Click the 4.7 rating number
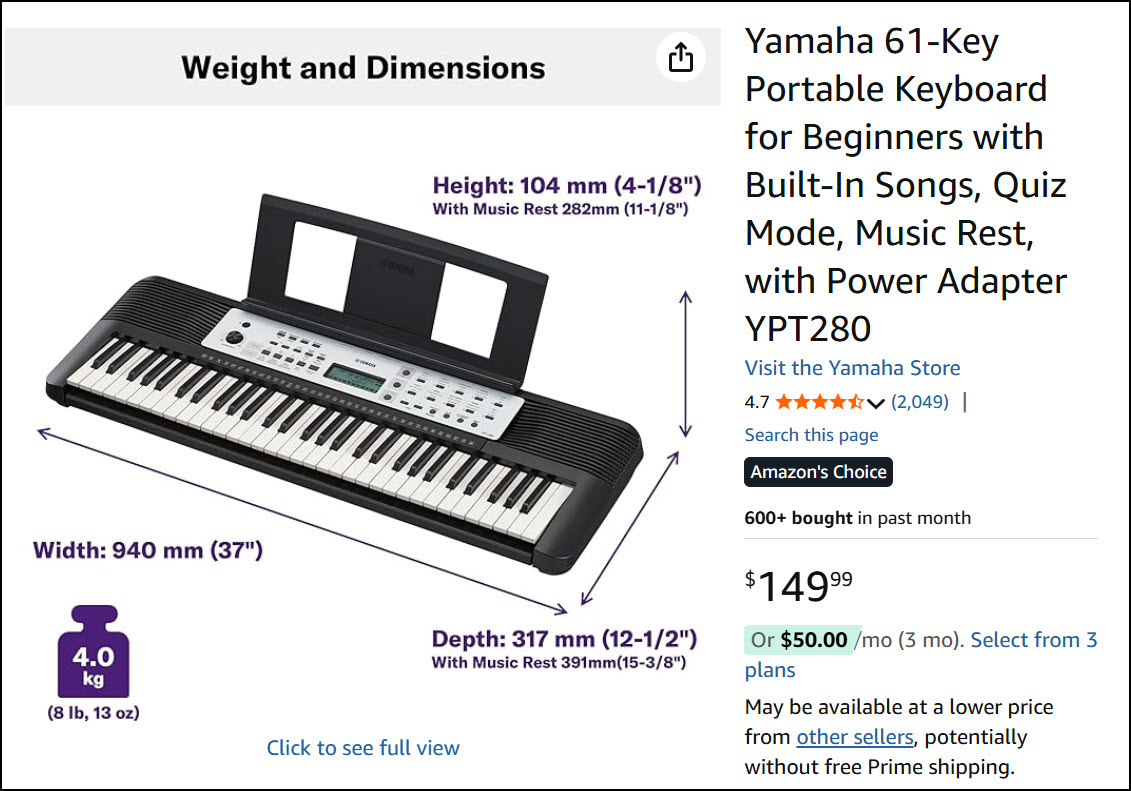The height and width of the screenshot is (791, 1131). 757,402
